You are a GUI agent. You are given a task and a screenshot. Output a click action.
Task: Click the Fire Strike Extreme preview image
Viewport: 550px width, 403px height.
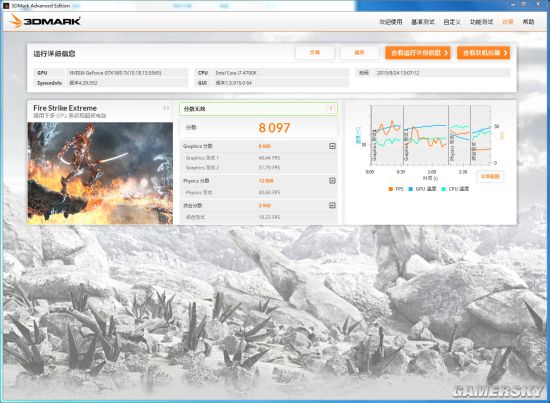click(100, 173)
